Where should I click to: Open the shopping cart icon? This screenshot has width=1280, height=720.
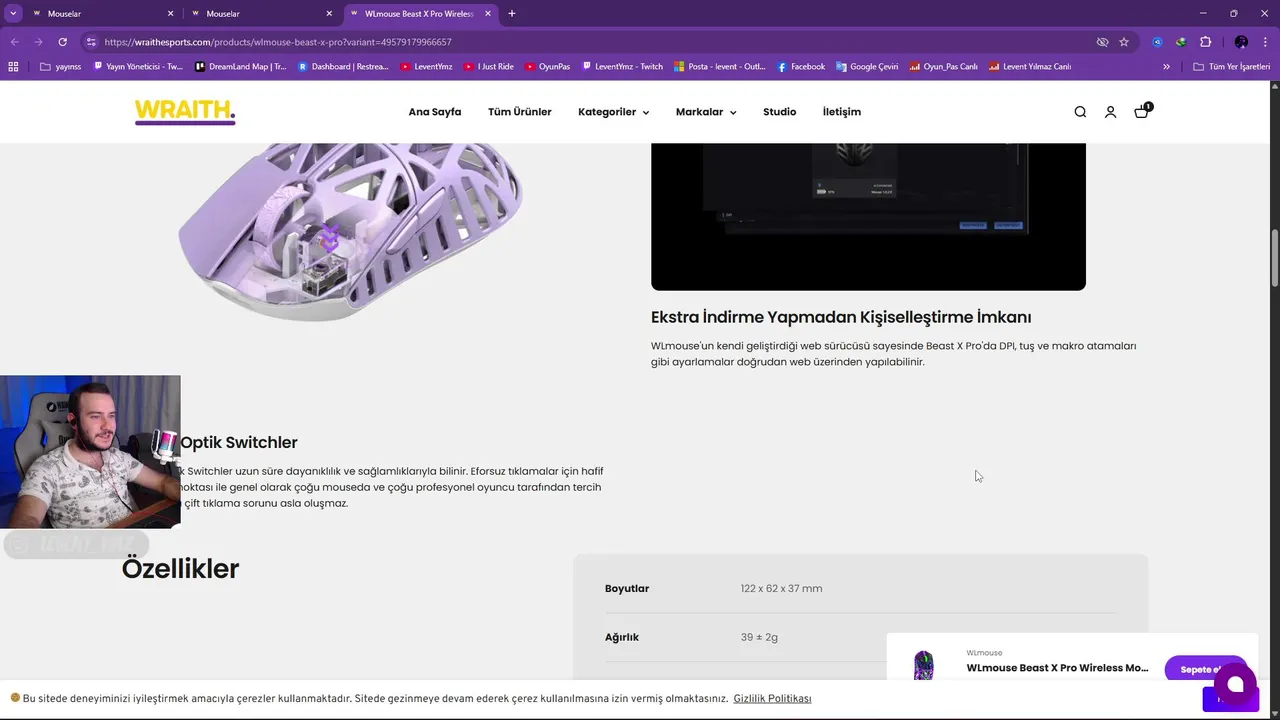click(x=1142, y=111)
